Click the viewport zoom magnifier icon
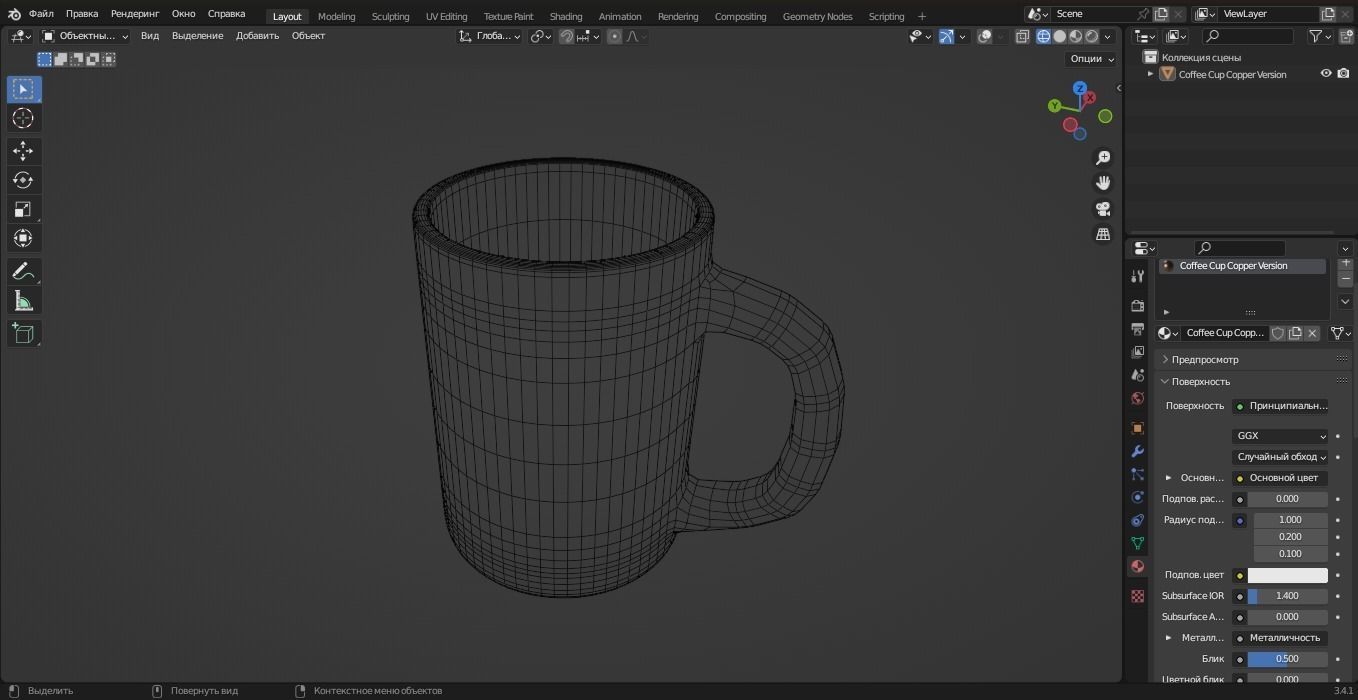This screenshot has width=1358, height=700. [x=1103, y=158]
